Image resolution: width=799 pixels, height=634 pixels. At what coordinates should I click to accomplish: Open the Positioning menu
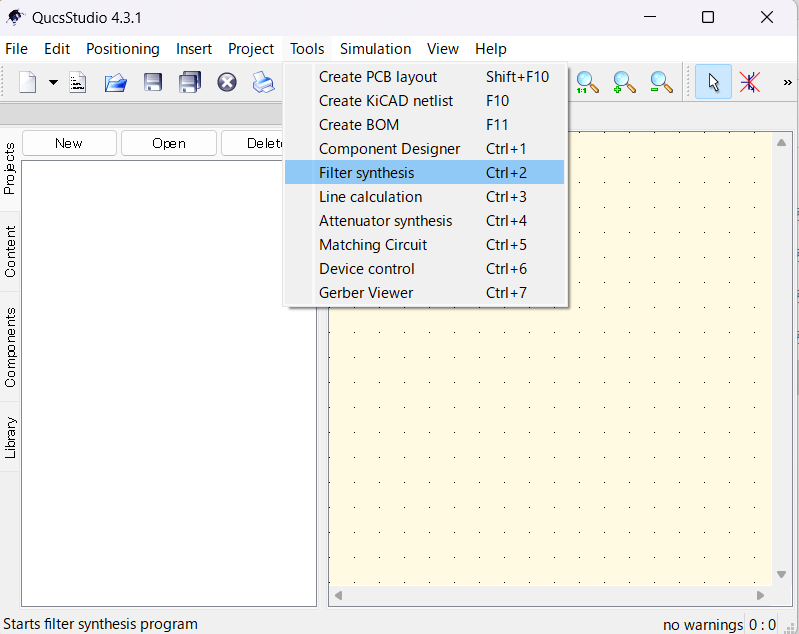[x=123, y=49]
